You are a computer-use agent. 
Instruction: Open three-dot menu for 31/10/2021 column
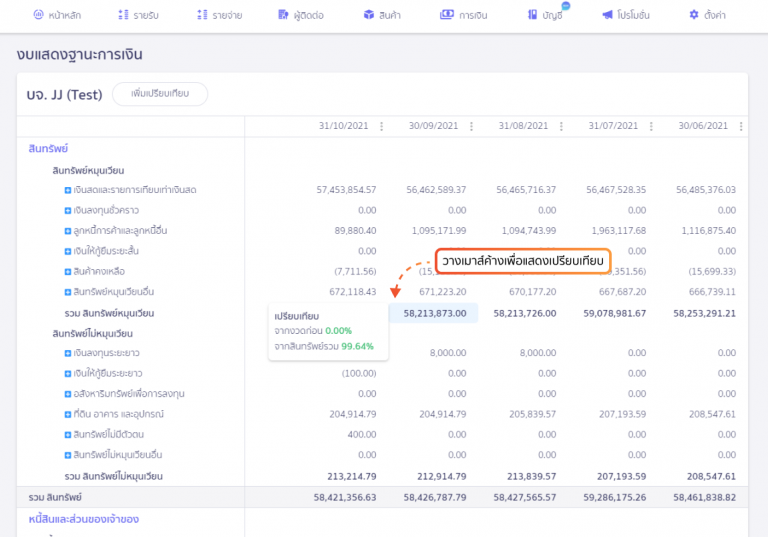pyautogui.click(x=382, y=127)
